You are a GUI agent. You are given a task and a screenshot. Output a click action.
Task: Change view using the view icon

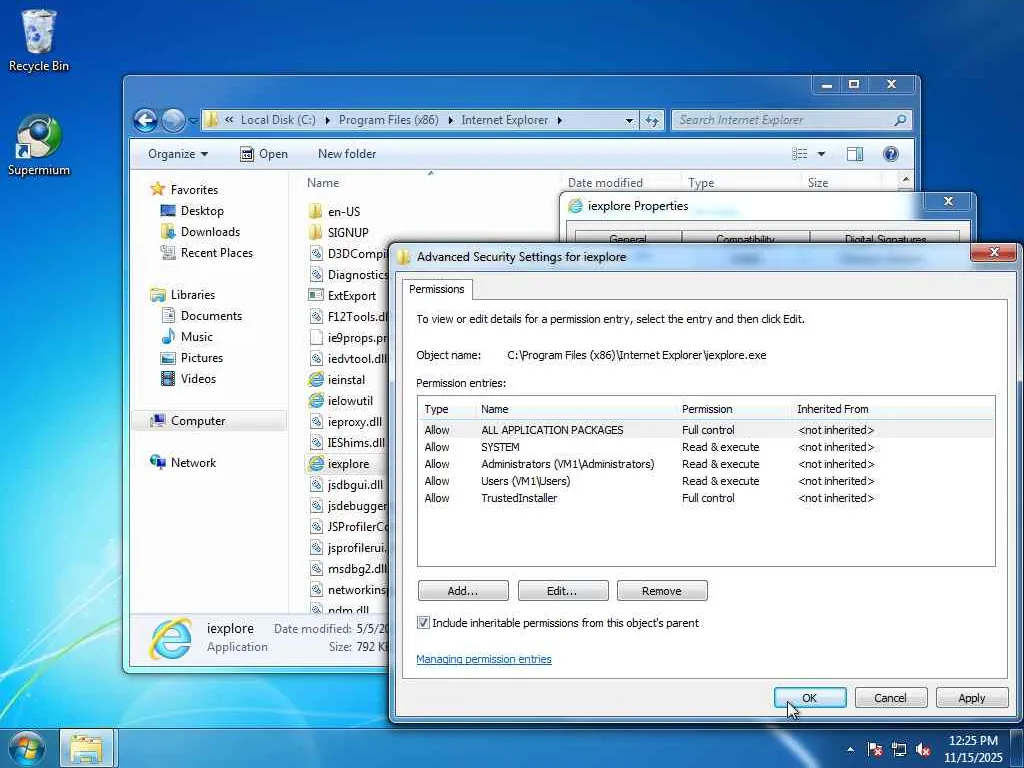point(799,154)
